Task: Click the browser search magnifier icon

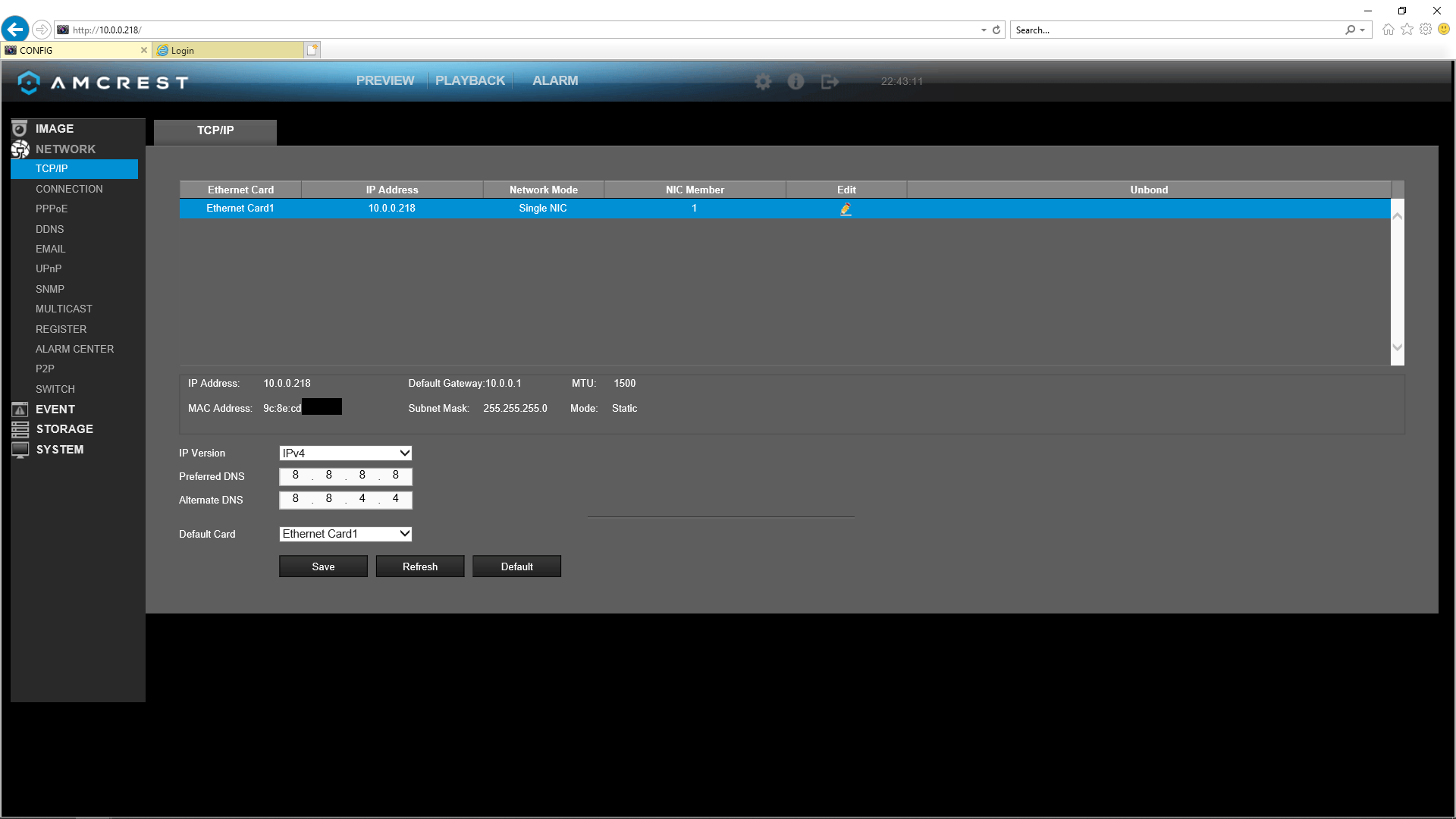Action: click(1350, 30)
